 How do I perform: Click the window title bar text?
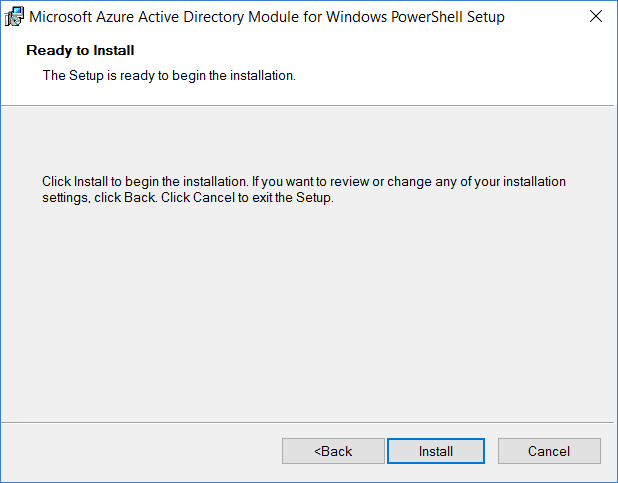click(x=267, y=17)
